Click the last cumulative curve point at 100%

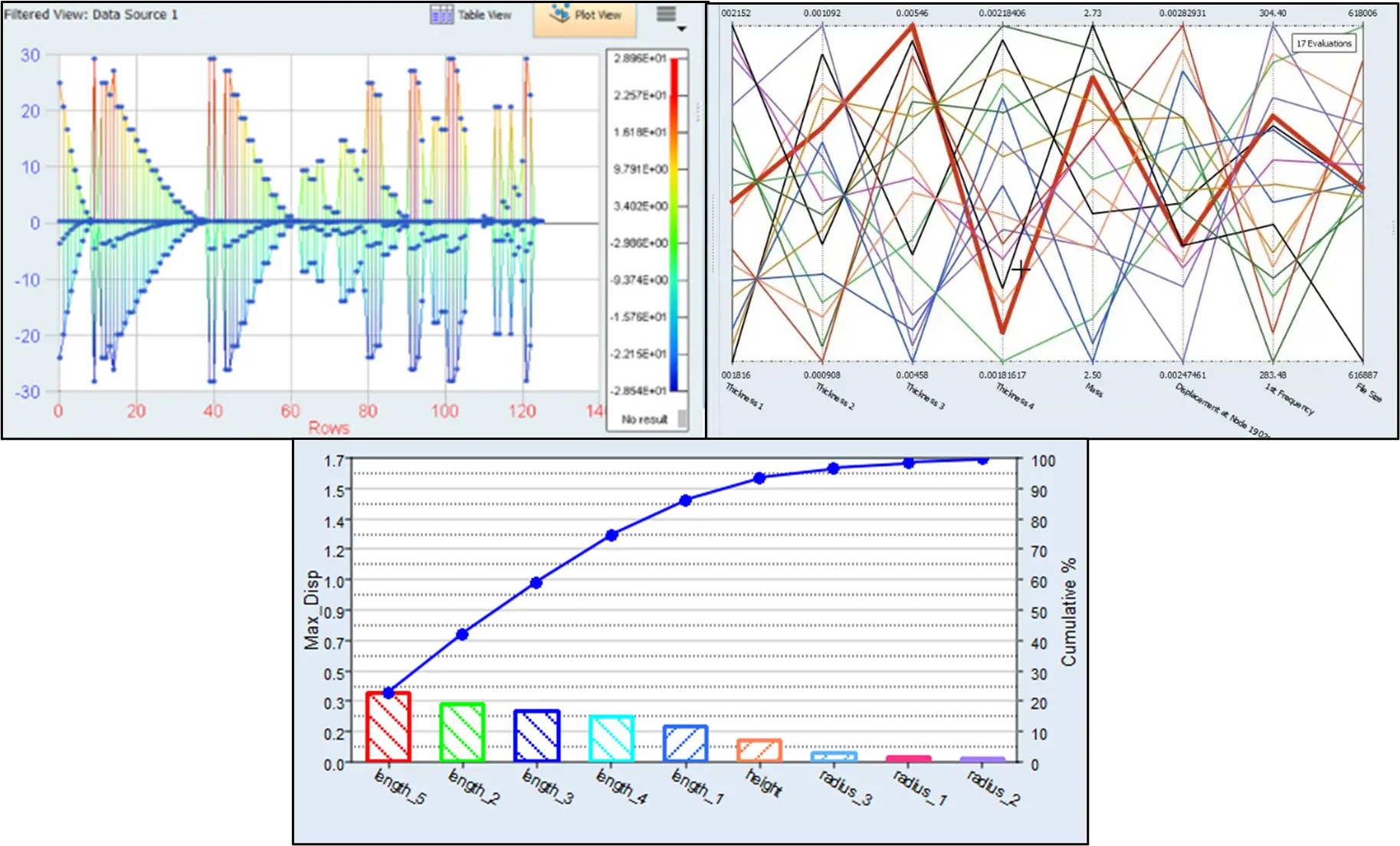982,461
